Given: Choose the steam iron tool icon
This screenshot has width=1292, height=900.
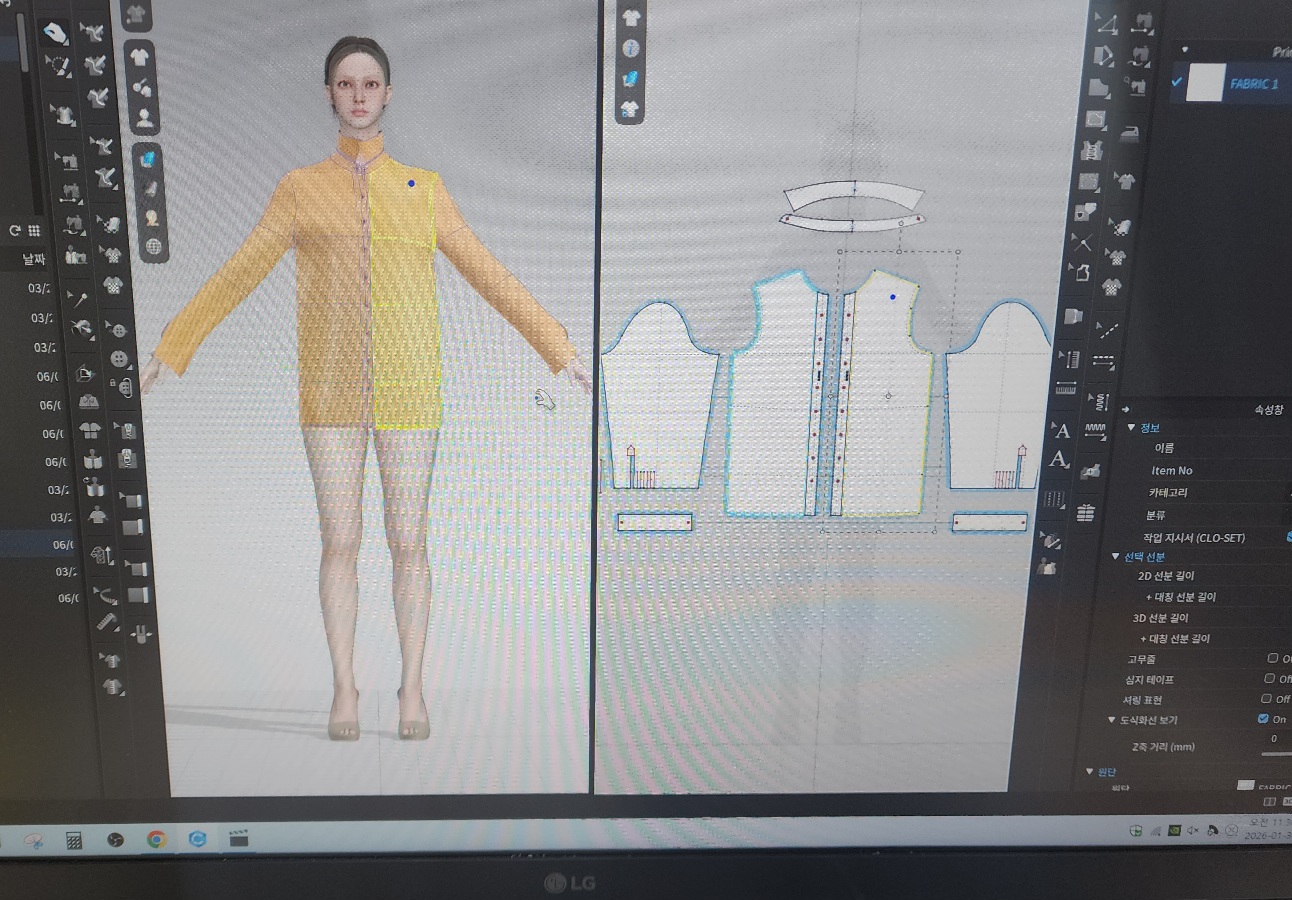Looking at the screenshot, I should click(1129, 130).
